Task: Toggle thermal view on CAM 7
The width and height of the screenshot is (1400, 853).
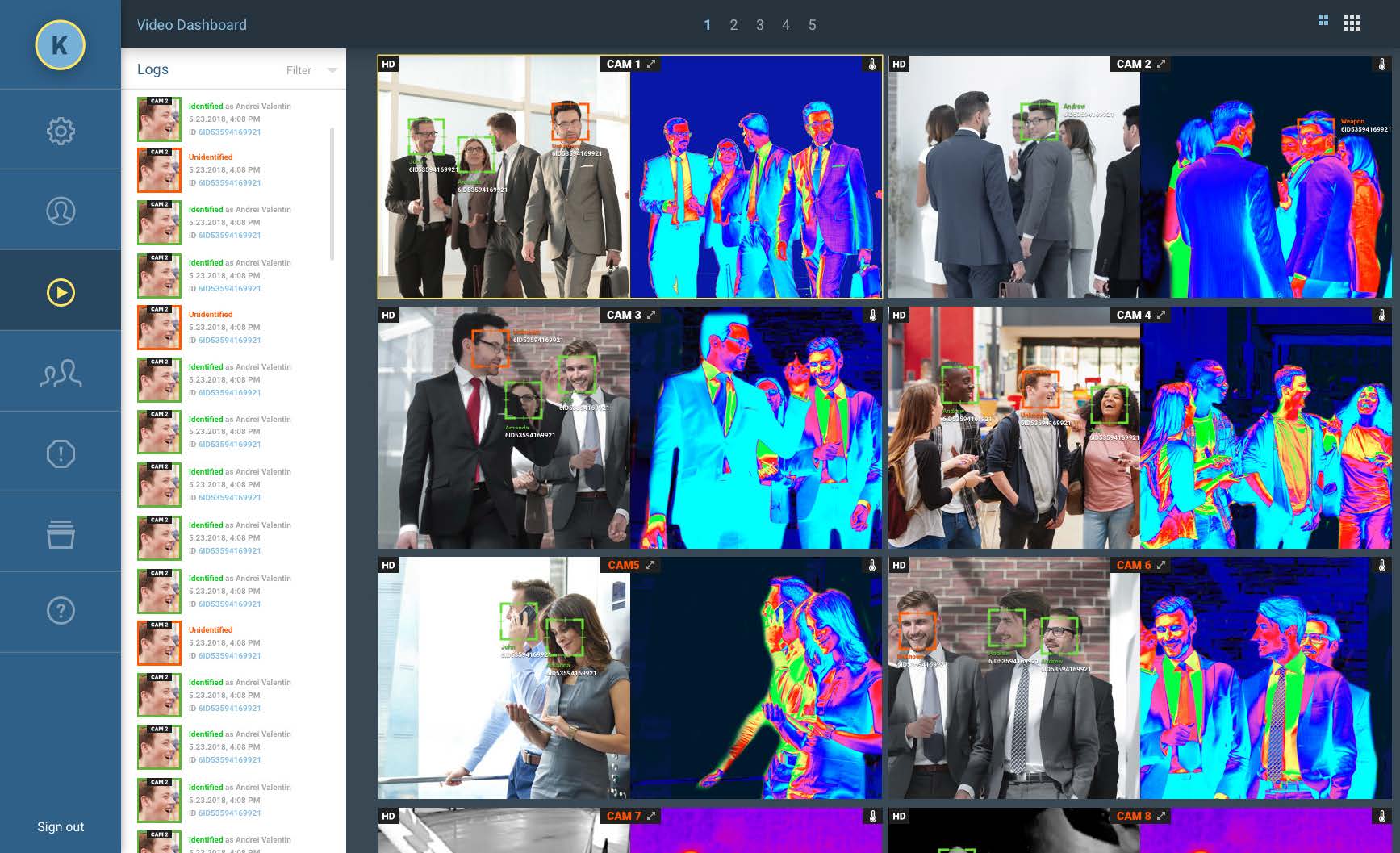Action: point(872,817)
